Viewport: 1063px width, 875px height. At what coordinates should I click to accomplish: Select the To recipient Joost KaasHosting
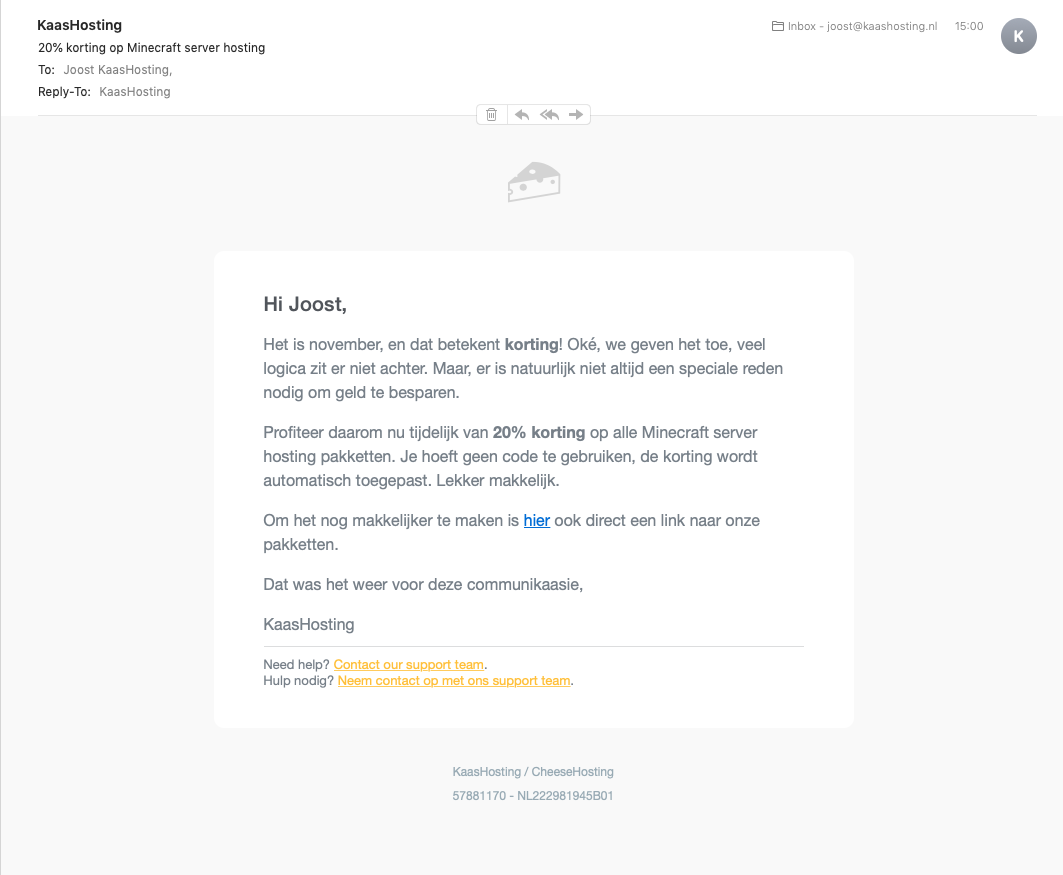[x=117, y=70]
